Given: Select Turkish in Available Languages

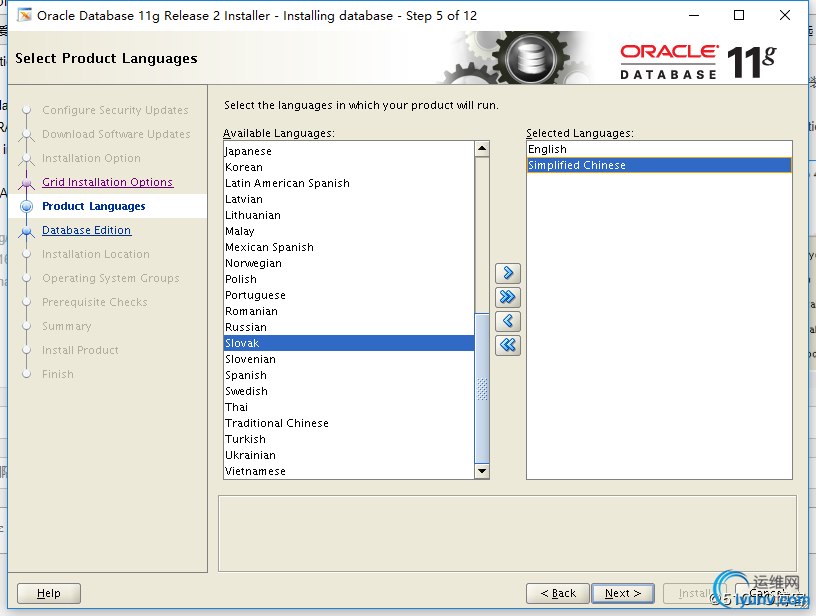Looking at the screenshot, I should click(x=349, y=439).
